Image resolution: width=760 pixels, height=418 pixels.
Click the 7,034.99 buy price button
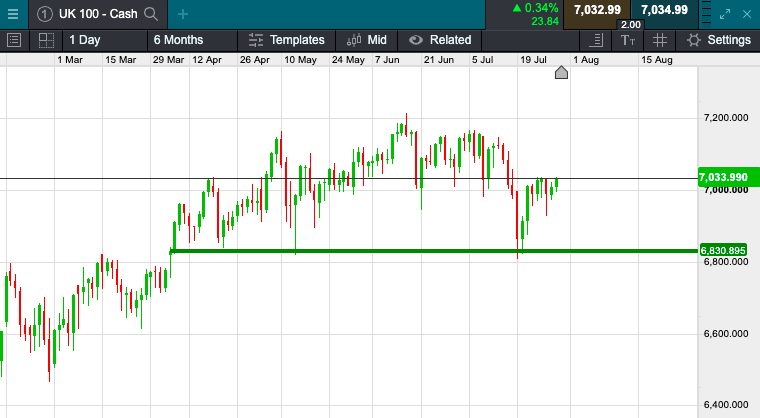click(x=664, y=10)
